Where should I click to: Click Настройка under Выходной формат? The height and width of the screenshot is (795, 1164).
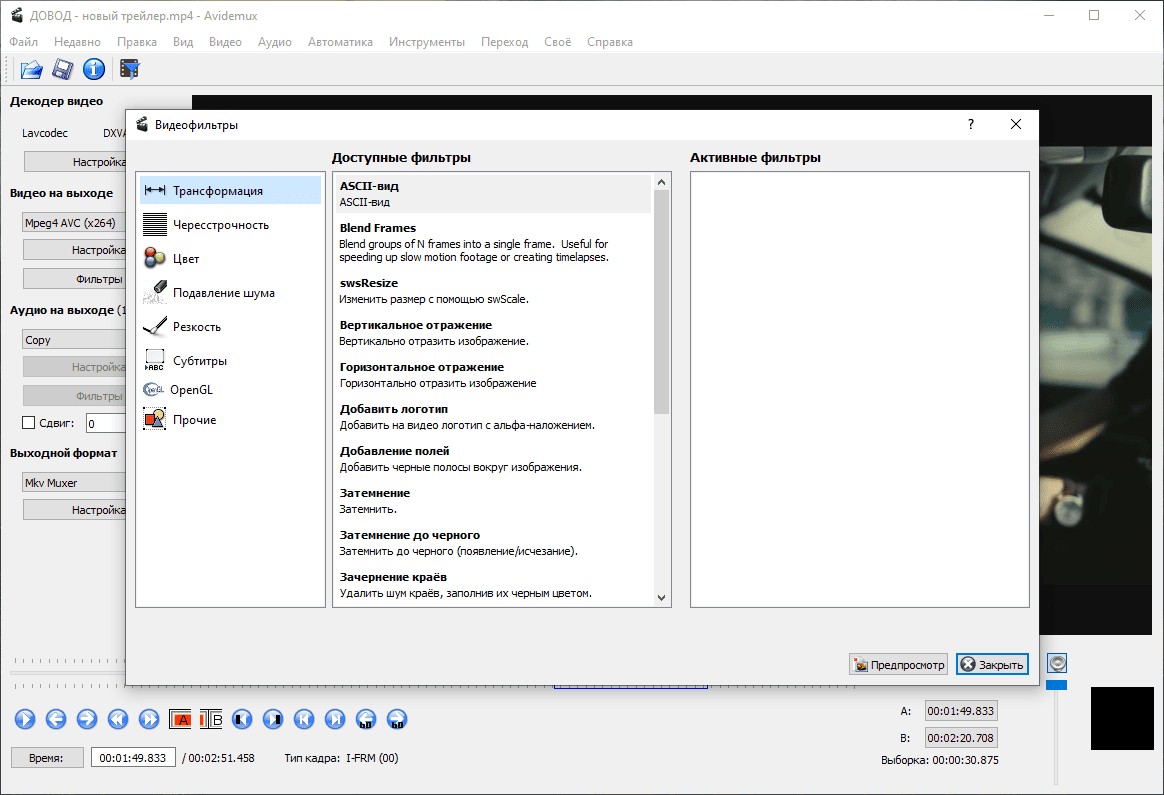(75, 510)
